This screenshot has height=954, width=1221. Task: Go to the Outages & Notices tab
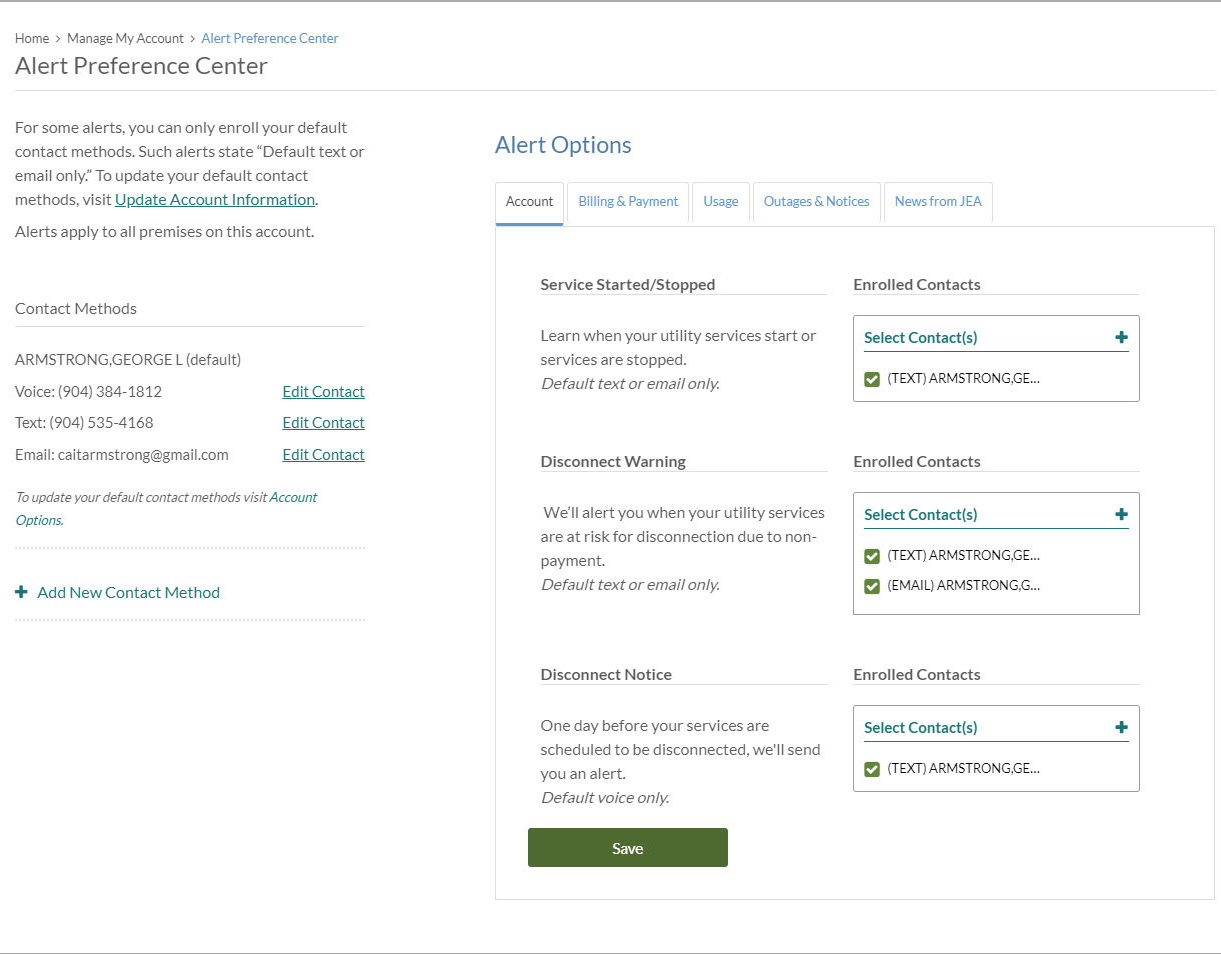tap(816, 202)
